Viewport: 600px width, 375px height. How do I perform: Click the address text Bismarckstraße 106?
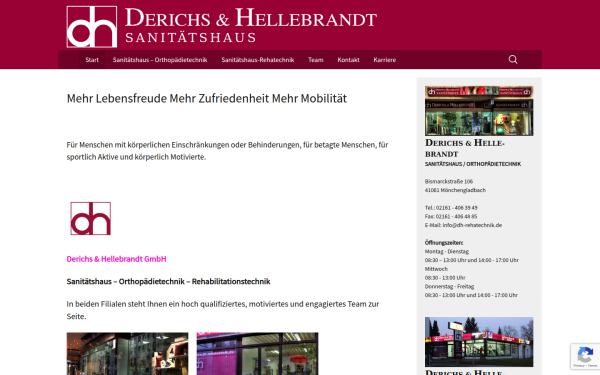449,181
